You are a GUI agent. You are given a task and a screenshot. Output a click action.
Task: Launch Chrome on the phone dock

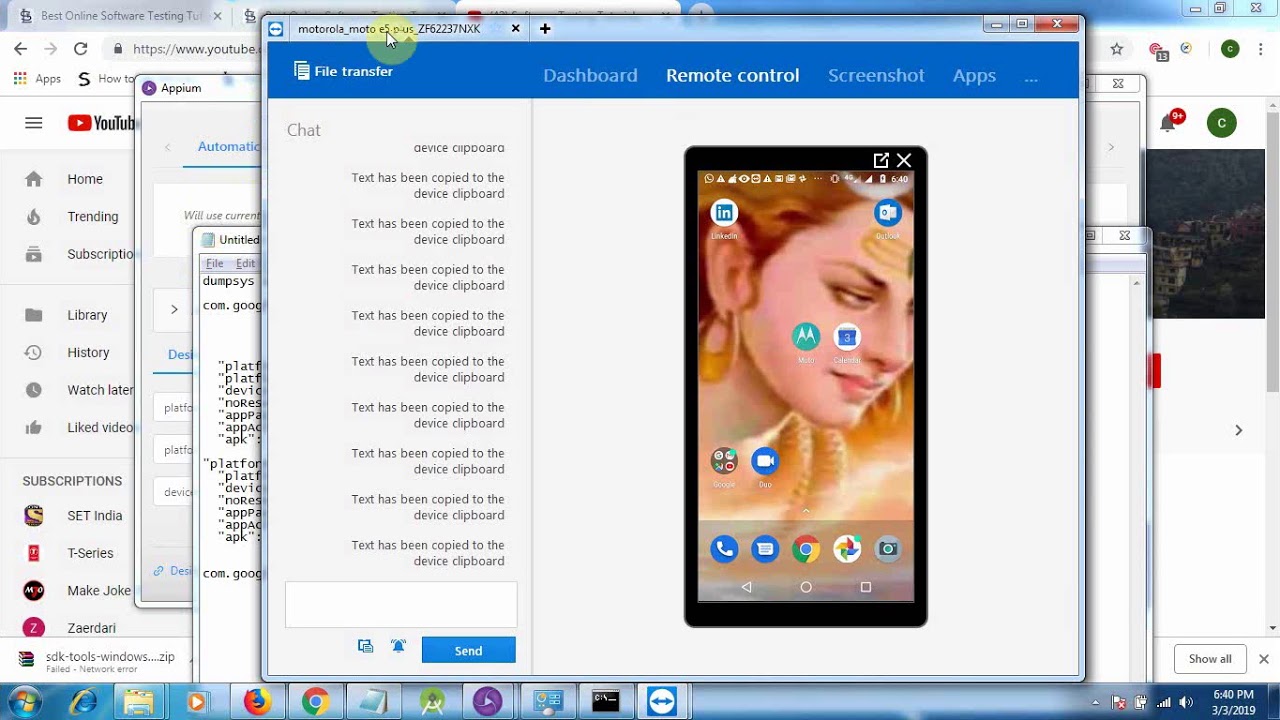click(806, 549)
